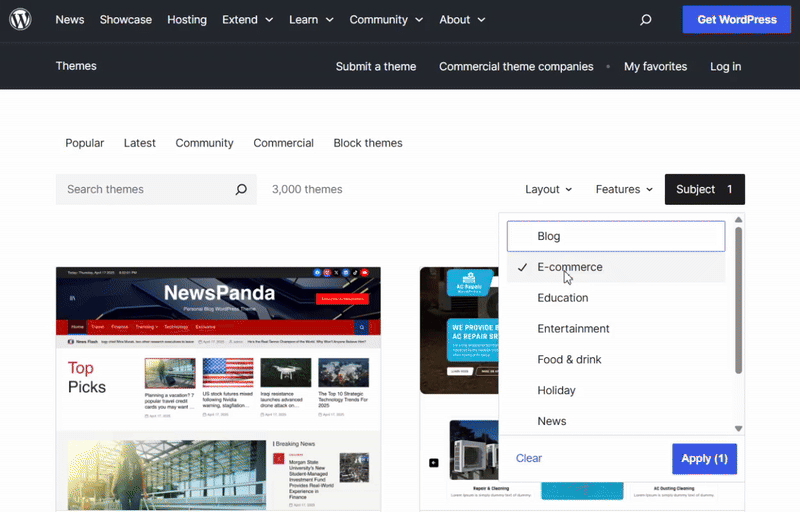800x512 pixels.
Task: Click the Get WordPress button
Action: pos(737,20)
